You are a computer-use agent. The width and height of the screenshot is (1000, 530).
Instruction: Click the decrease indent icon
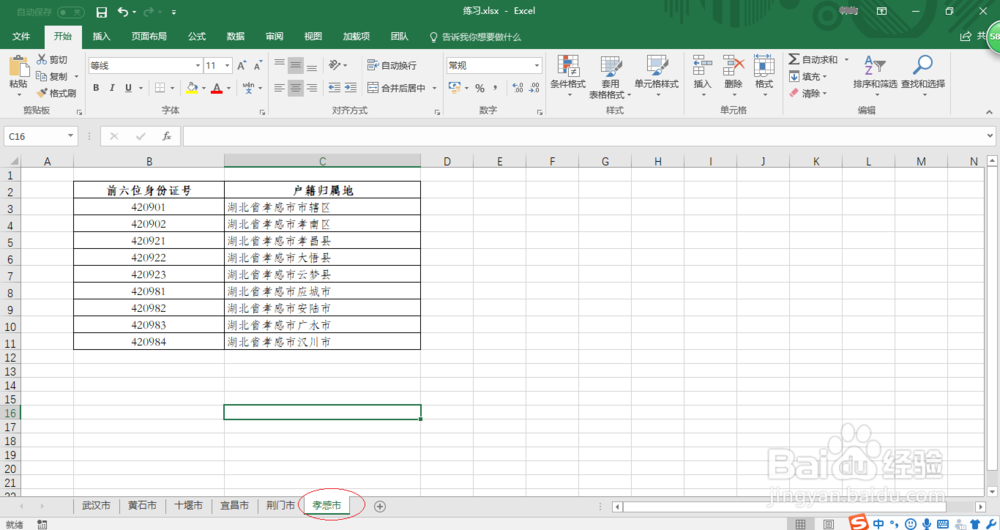coord(334,88)
